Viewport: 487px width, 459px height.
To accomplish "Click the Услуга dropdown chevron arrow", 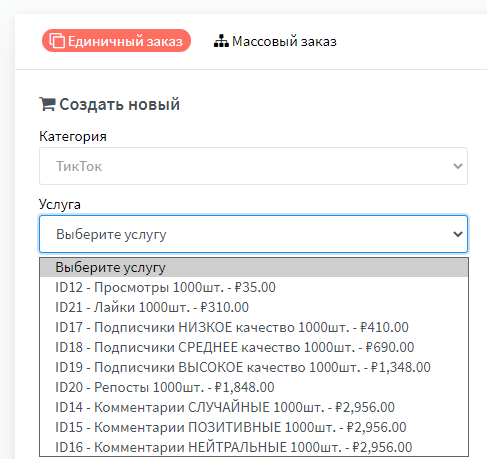I will click(458, 234).
